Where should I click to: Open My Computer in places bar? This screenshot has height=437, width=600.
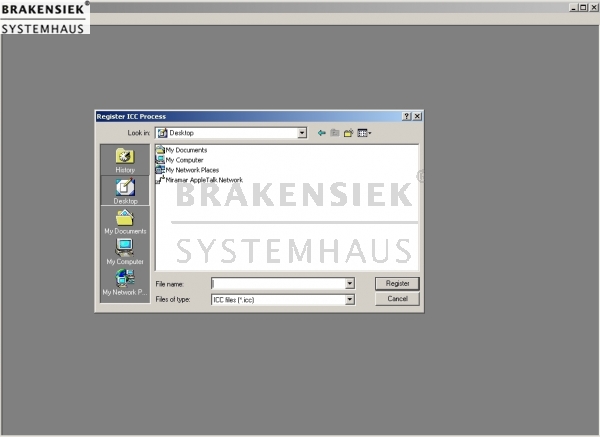125,252
